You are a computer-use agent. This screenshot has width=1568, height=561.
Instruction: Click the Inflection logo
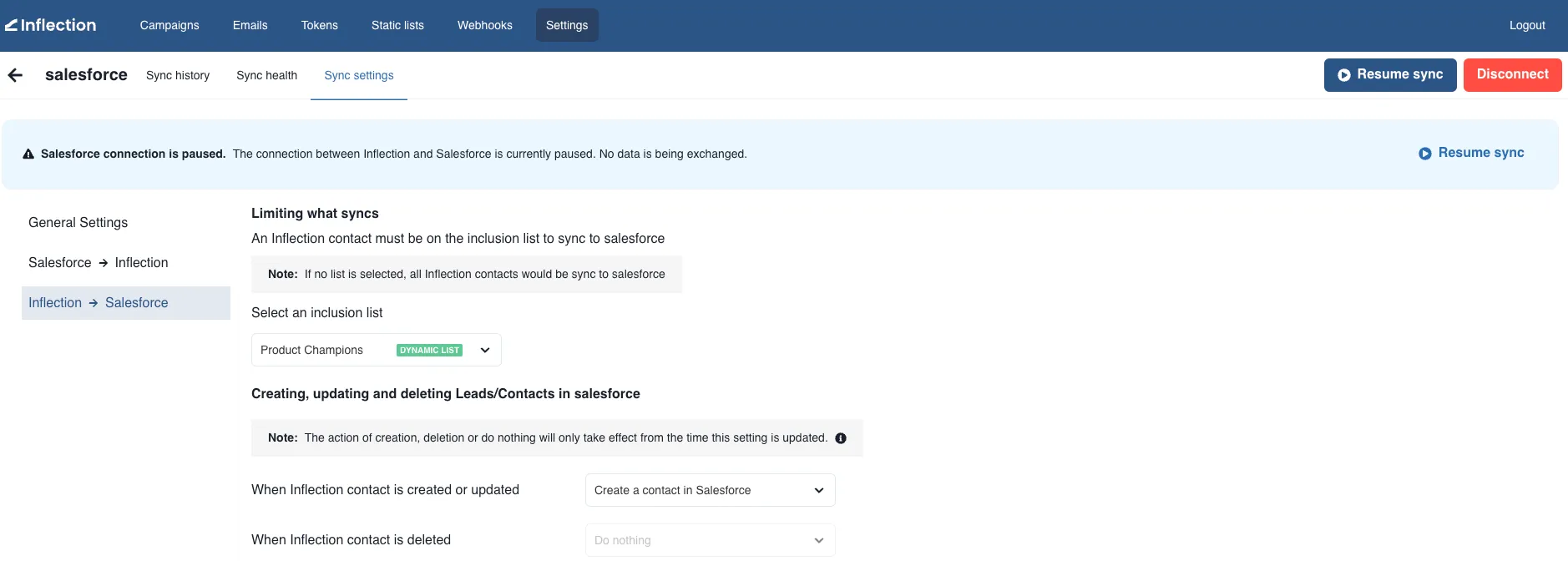click(x=51, y=25)
